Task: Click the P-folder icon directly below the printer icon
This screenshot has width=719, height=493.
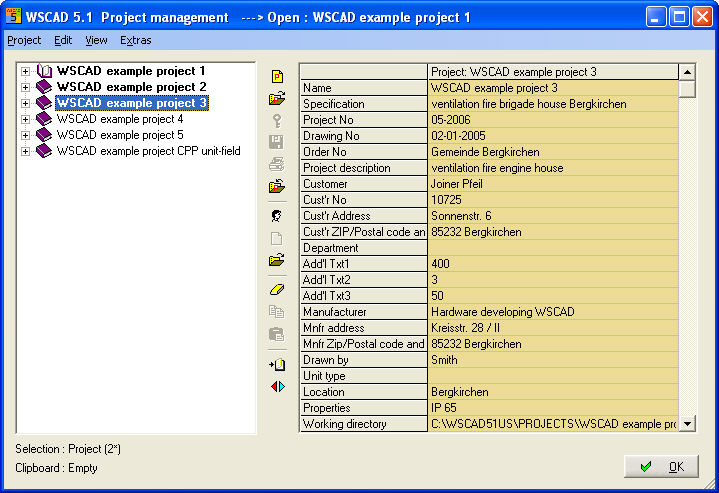Action: 277,186
